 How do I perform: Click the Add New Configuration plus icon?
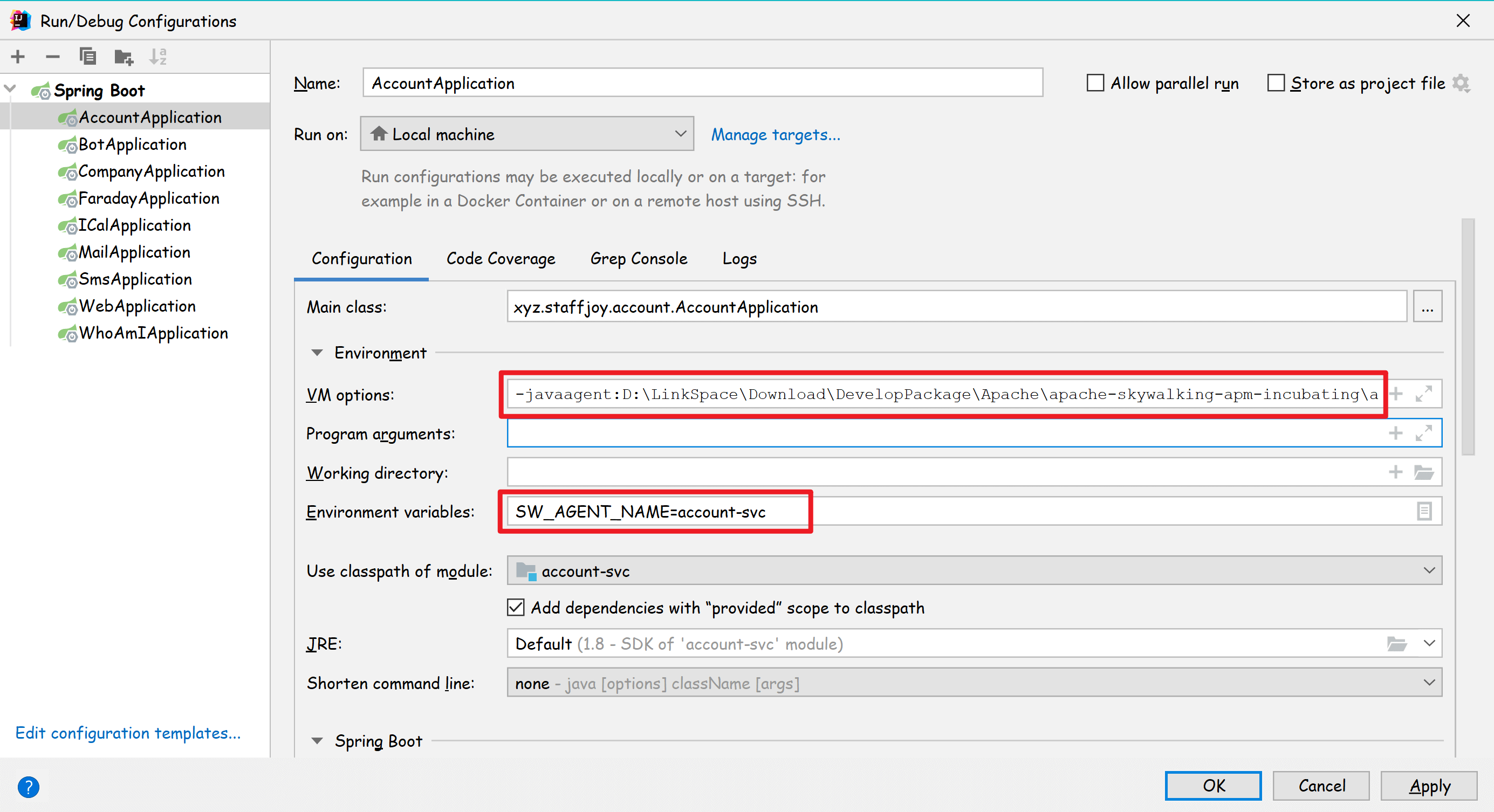pos(18,57)
